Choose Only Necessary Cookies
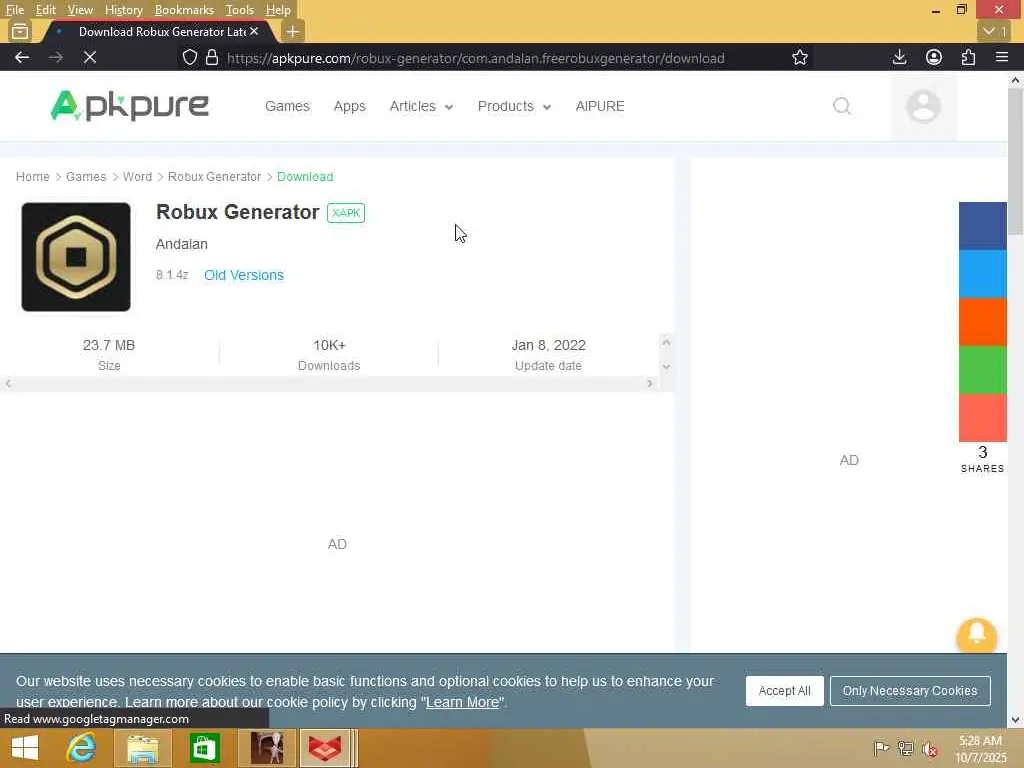 910,690
